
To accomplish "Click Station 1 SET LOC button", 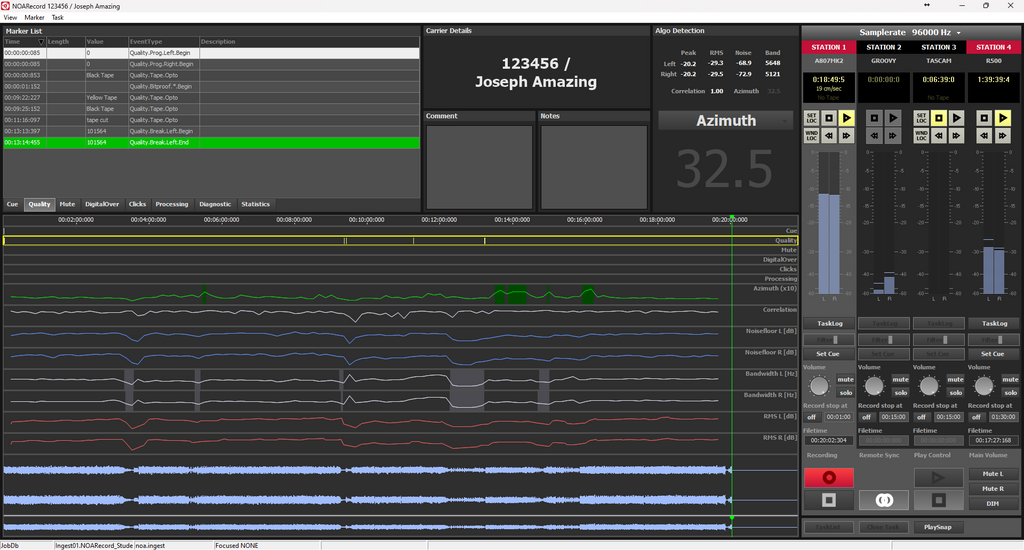I will point(811,118).
